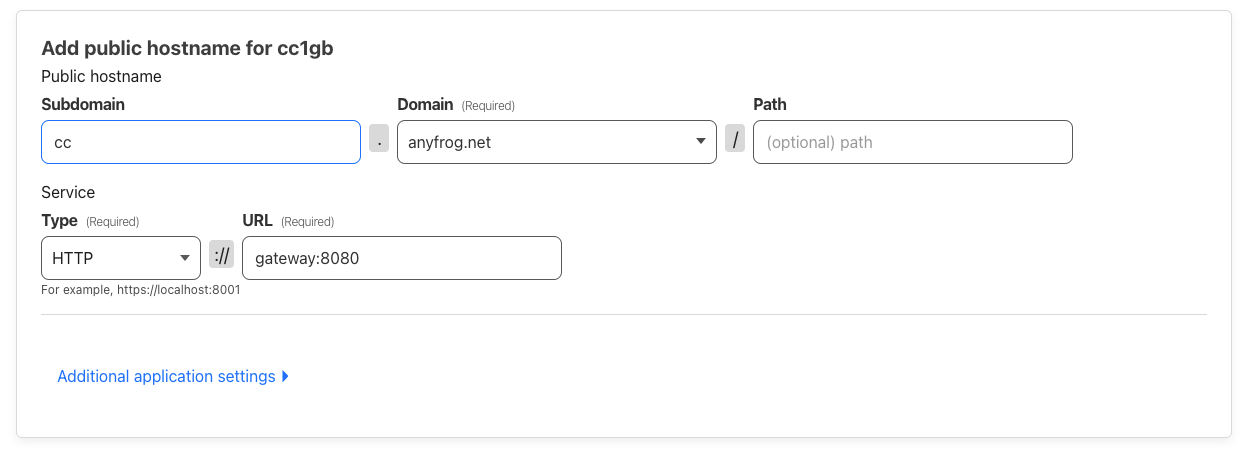Click the Subdomain text field containing cc
Screen dimensions: 1248x450
(200, 142)
